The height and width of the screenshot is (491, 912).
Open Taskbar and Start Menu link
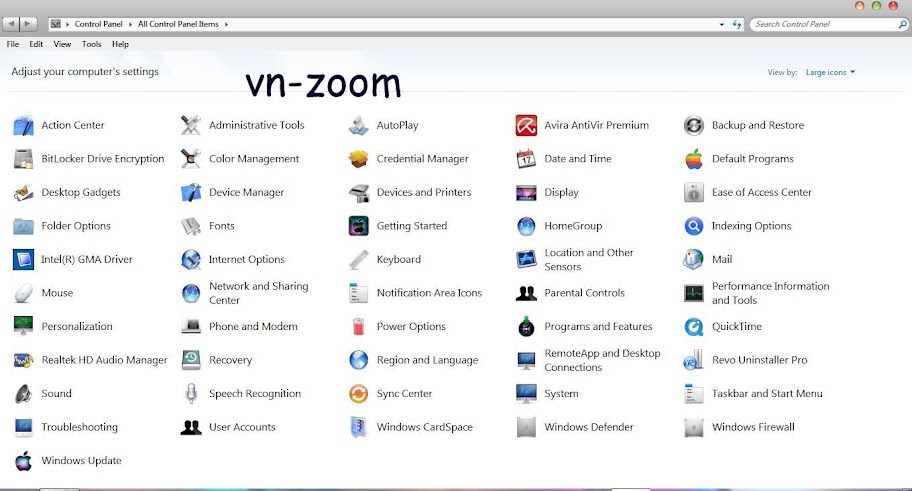pyautogui.click(x=767, y=394)
